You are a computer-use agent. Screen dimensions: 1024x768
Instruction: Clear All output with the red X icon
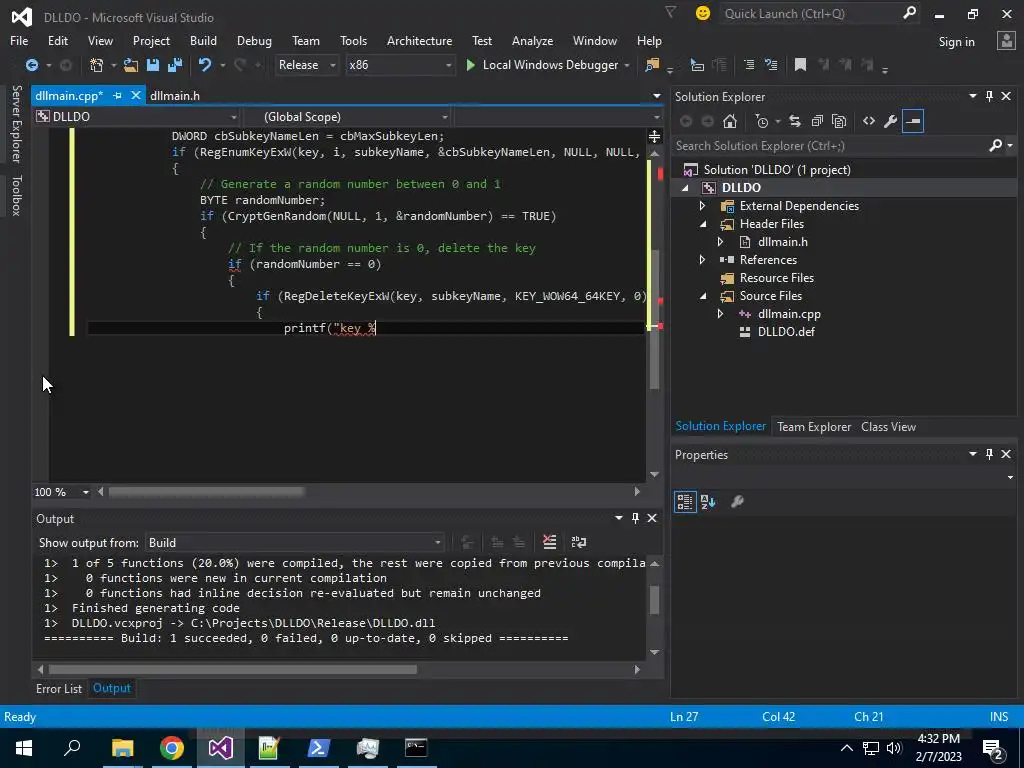[549, 542]
